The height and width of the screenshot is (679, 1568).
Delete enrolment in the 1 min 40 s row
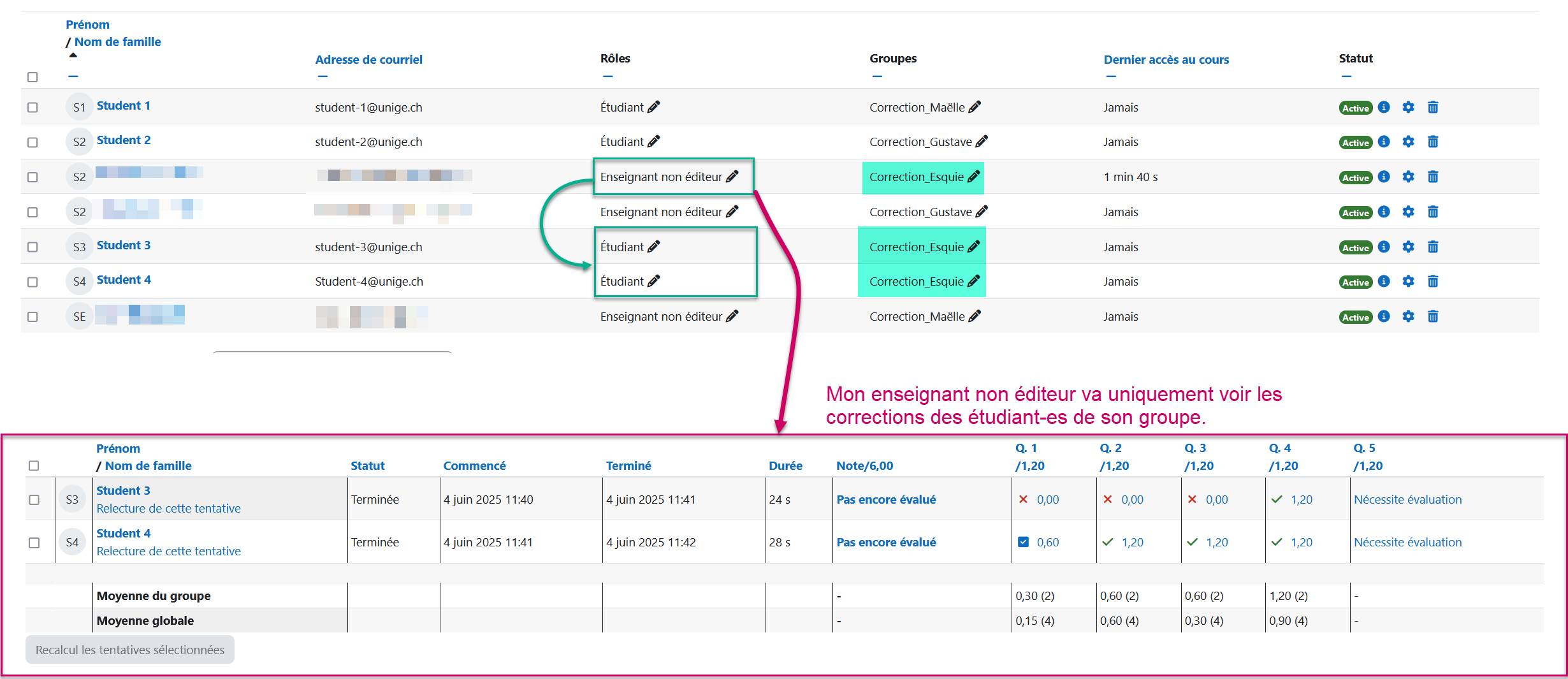click(x=1433, y=177)
